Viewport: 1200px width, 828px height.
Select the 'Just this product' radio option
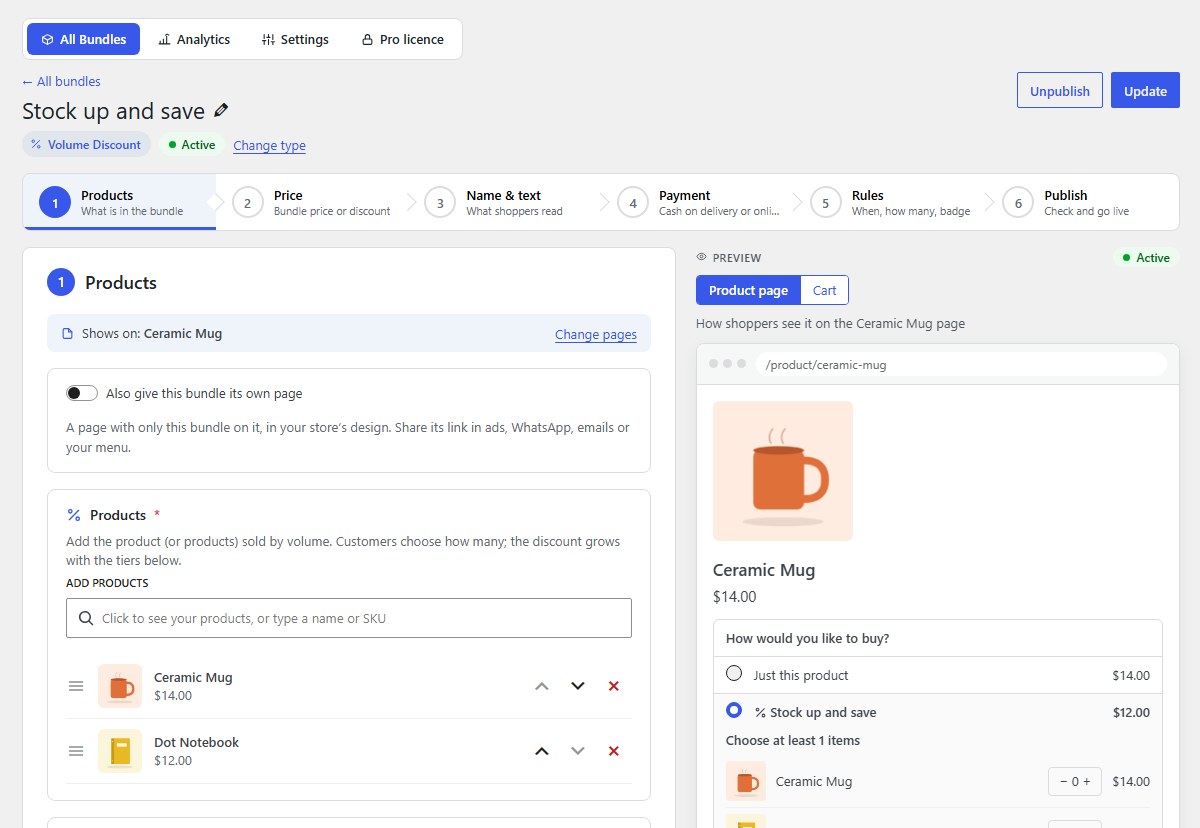coord(734,674)
